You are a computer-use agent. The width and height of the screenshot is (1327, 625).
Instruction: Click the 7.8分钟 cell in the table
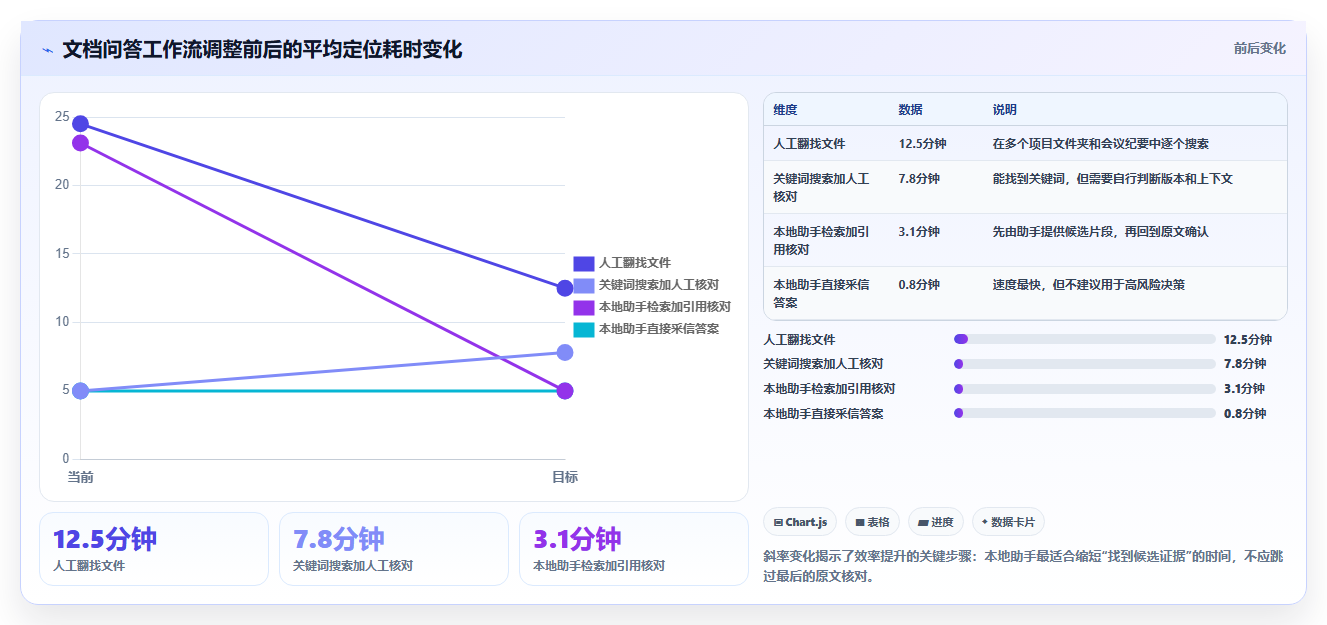[919, 179]
